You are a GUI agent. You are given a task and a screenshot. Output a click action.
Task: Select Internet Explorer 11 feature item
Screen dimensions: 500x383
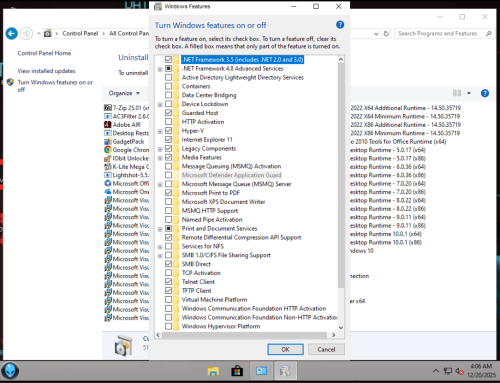(x=207, y=140)
